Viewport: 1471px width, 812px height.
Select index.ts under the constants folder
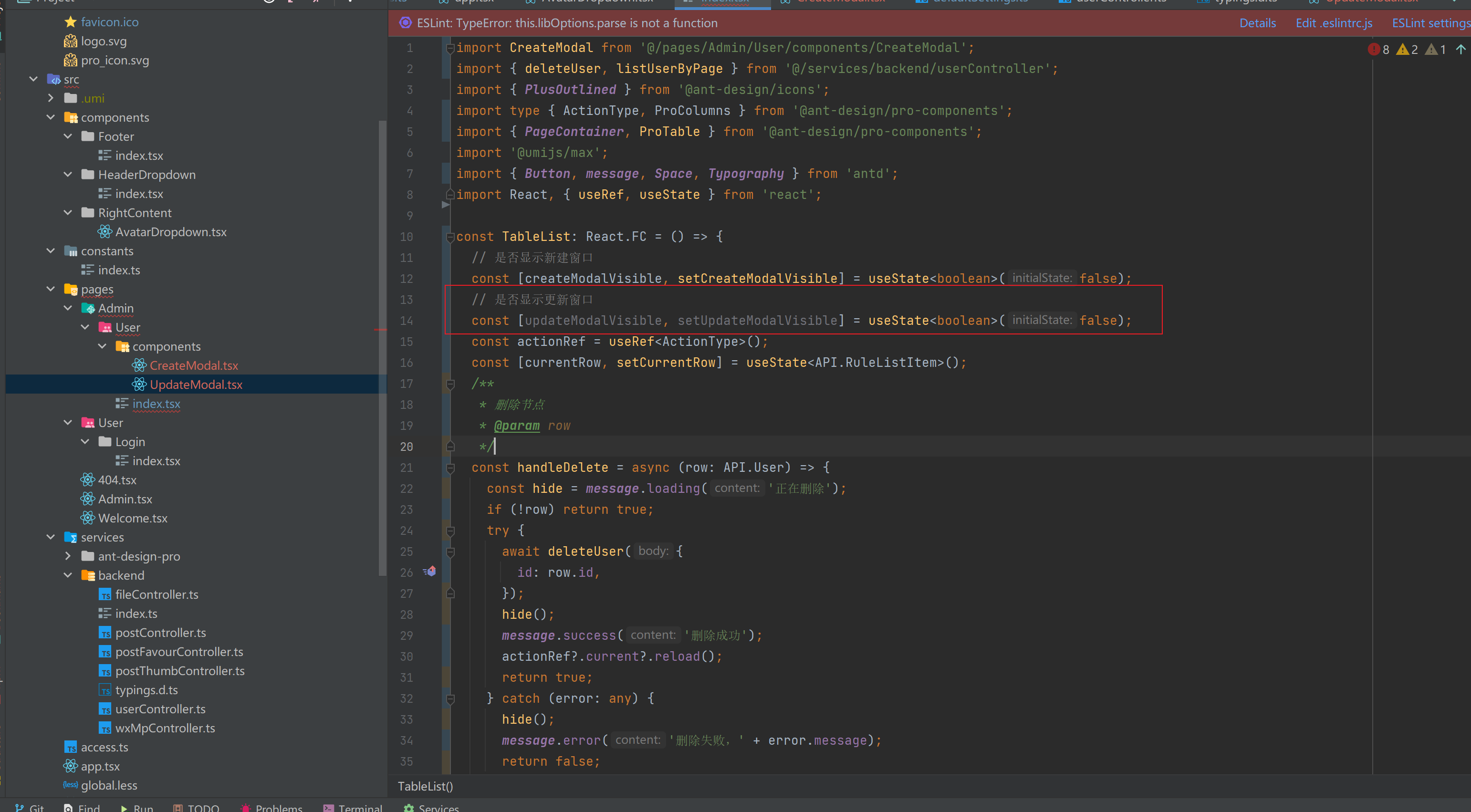coord(119,270)
